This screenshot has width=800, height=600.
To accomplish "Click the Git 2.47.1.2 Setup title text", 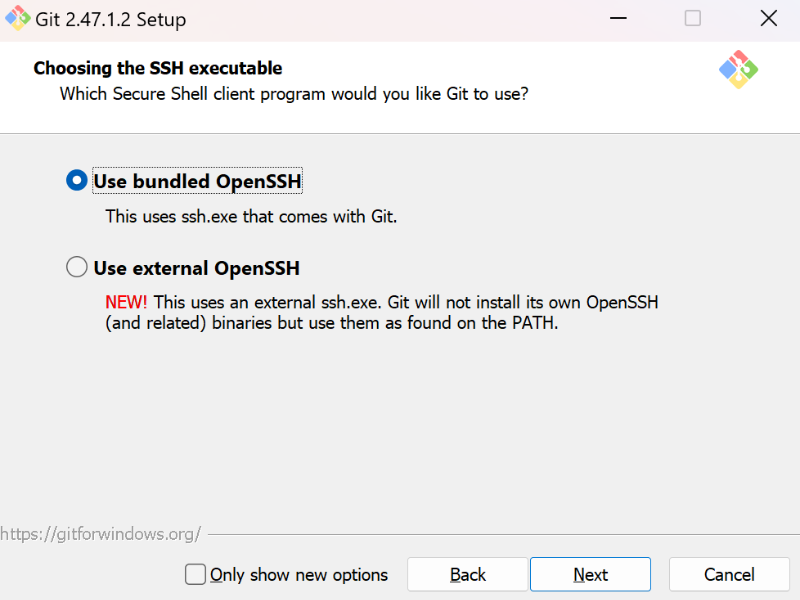I will click(100, 18).
